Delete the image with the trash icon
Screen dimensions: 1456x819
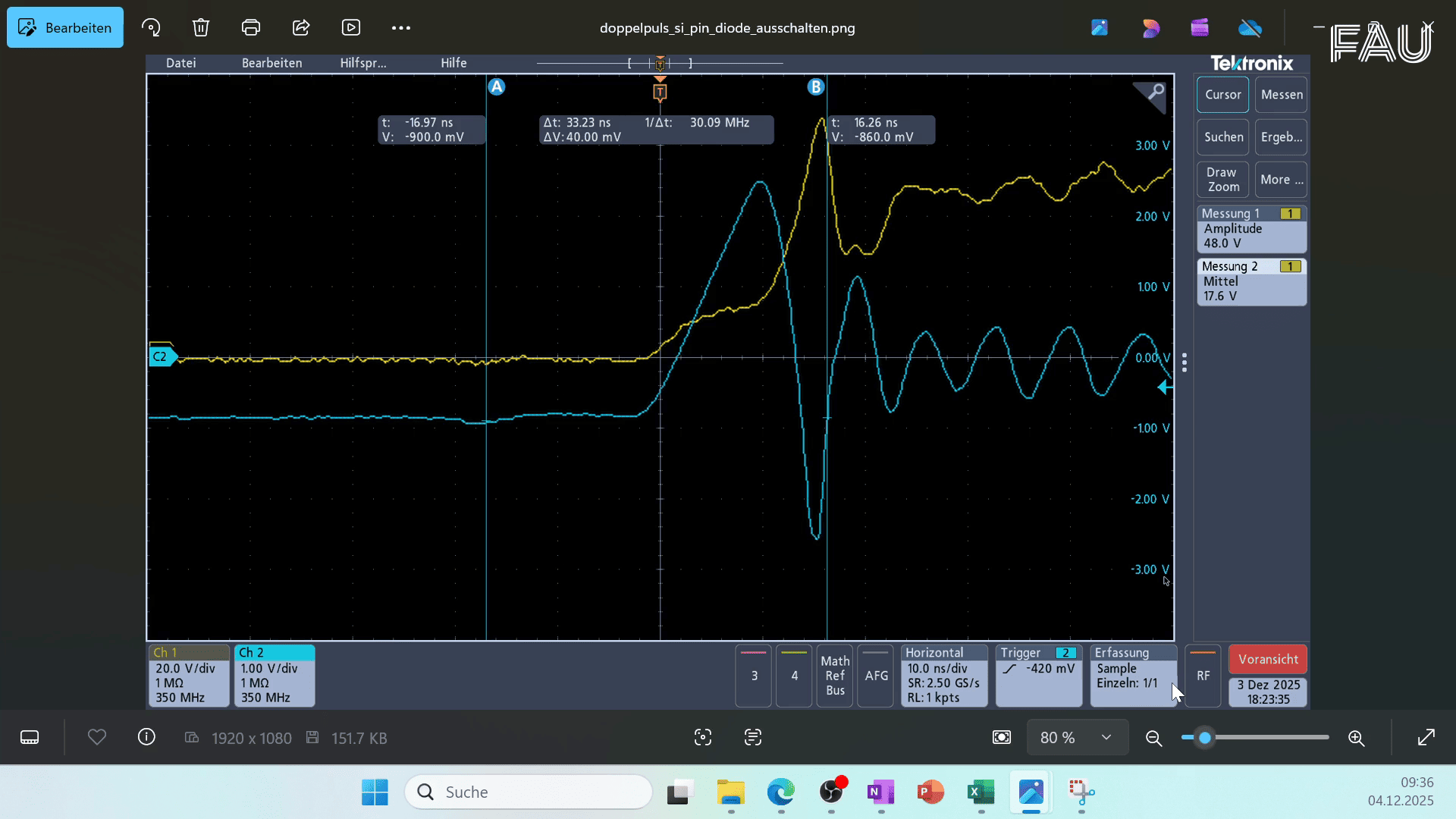tap(200, 28)
